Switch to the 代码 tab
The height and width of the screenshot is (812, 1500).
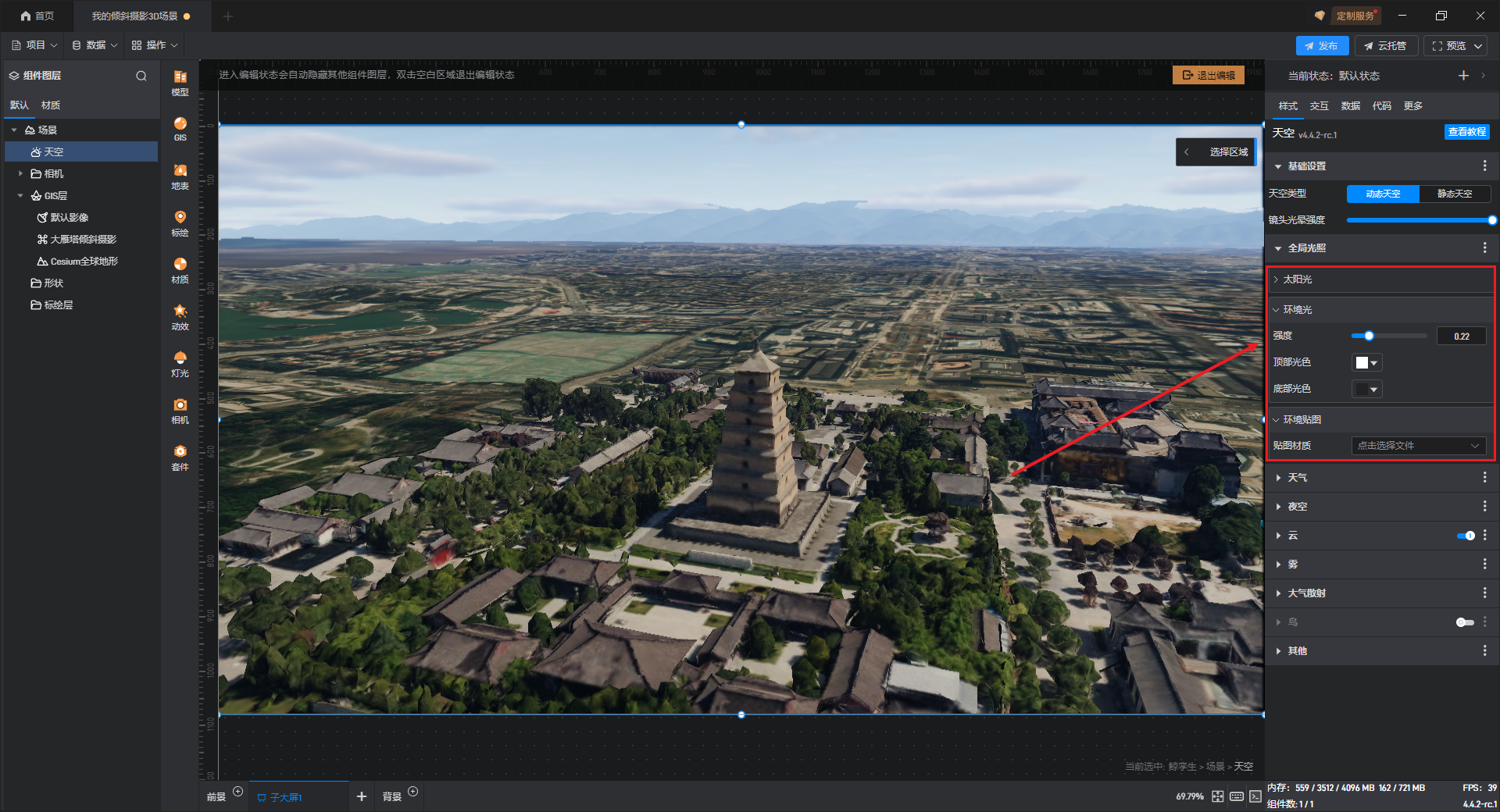(x=1381, y=106)
